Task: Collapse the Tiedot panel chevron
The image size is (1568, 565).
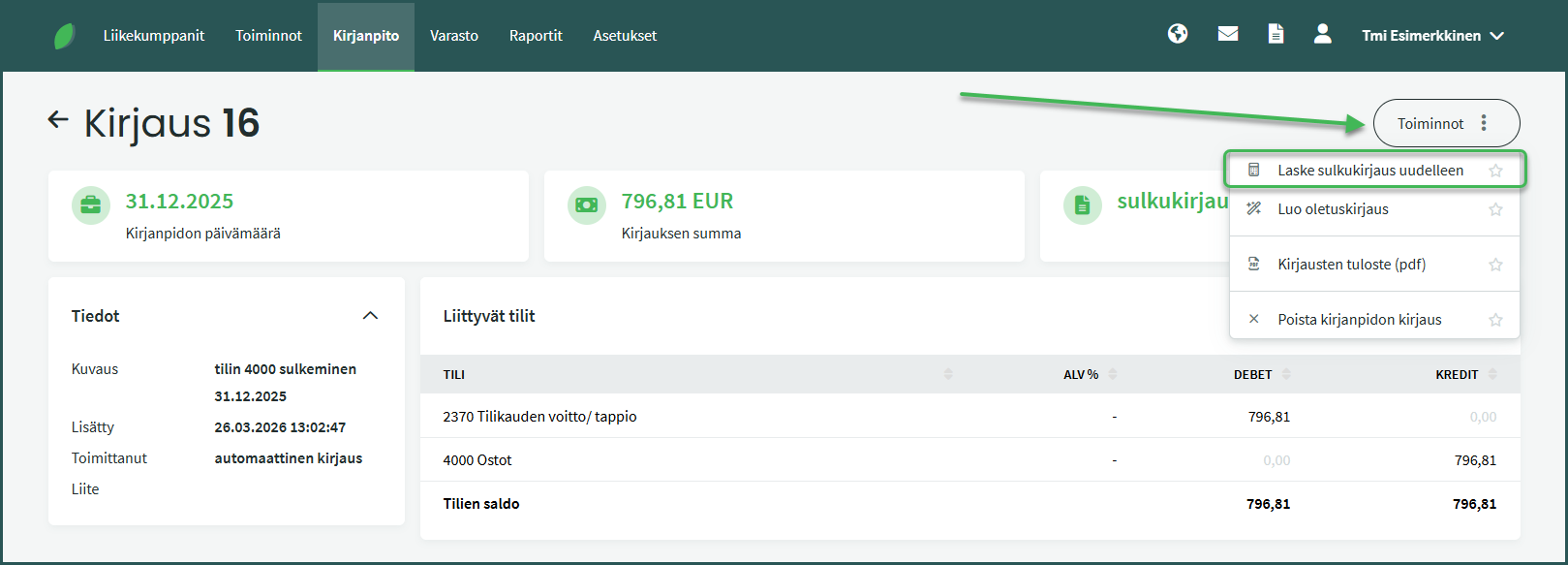Action: [x=370, y=316]
